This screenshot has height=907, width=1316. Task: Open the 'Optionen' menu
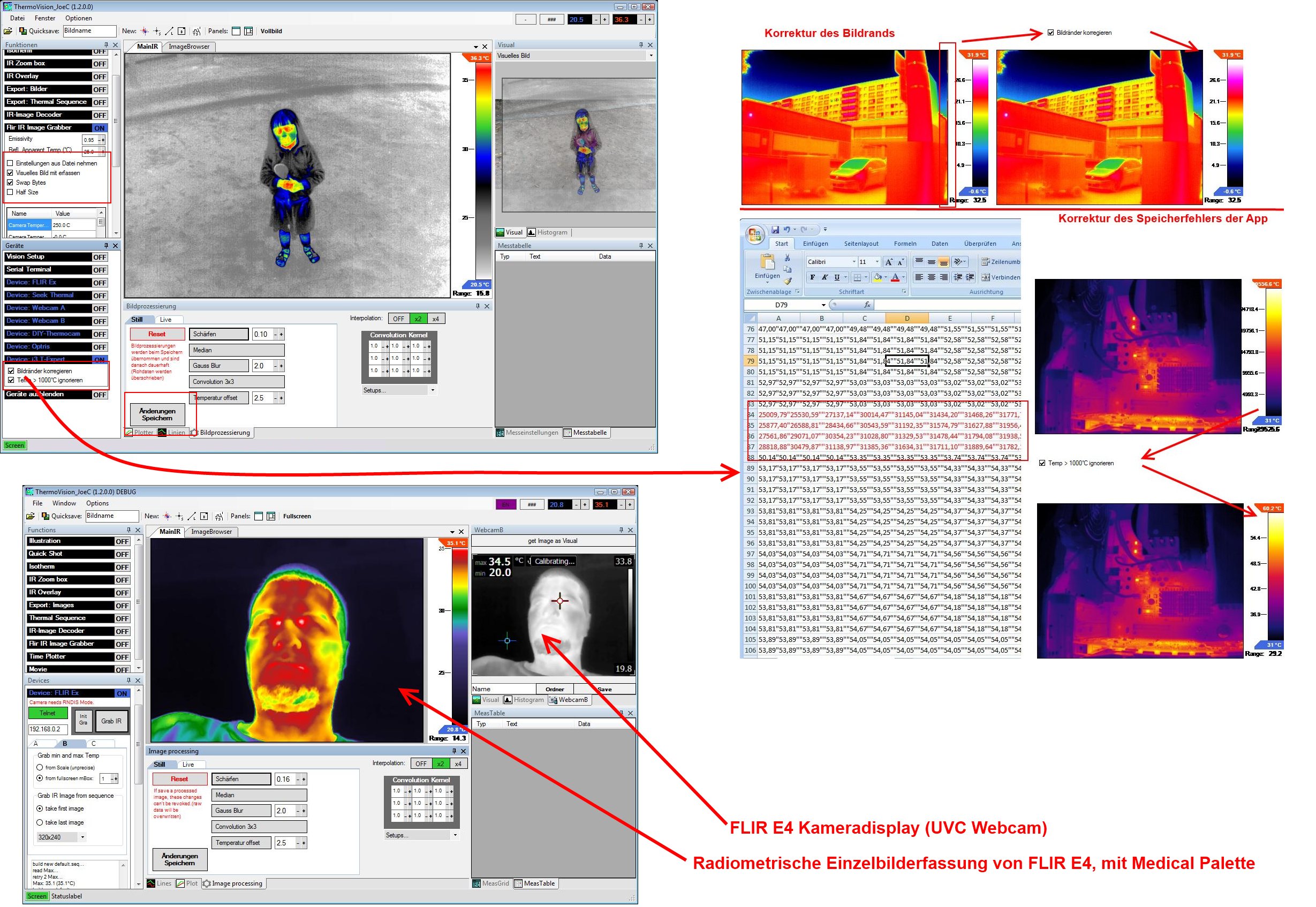78,18
